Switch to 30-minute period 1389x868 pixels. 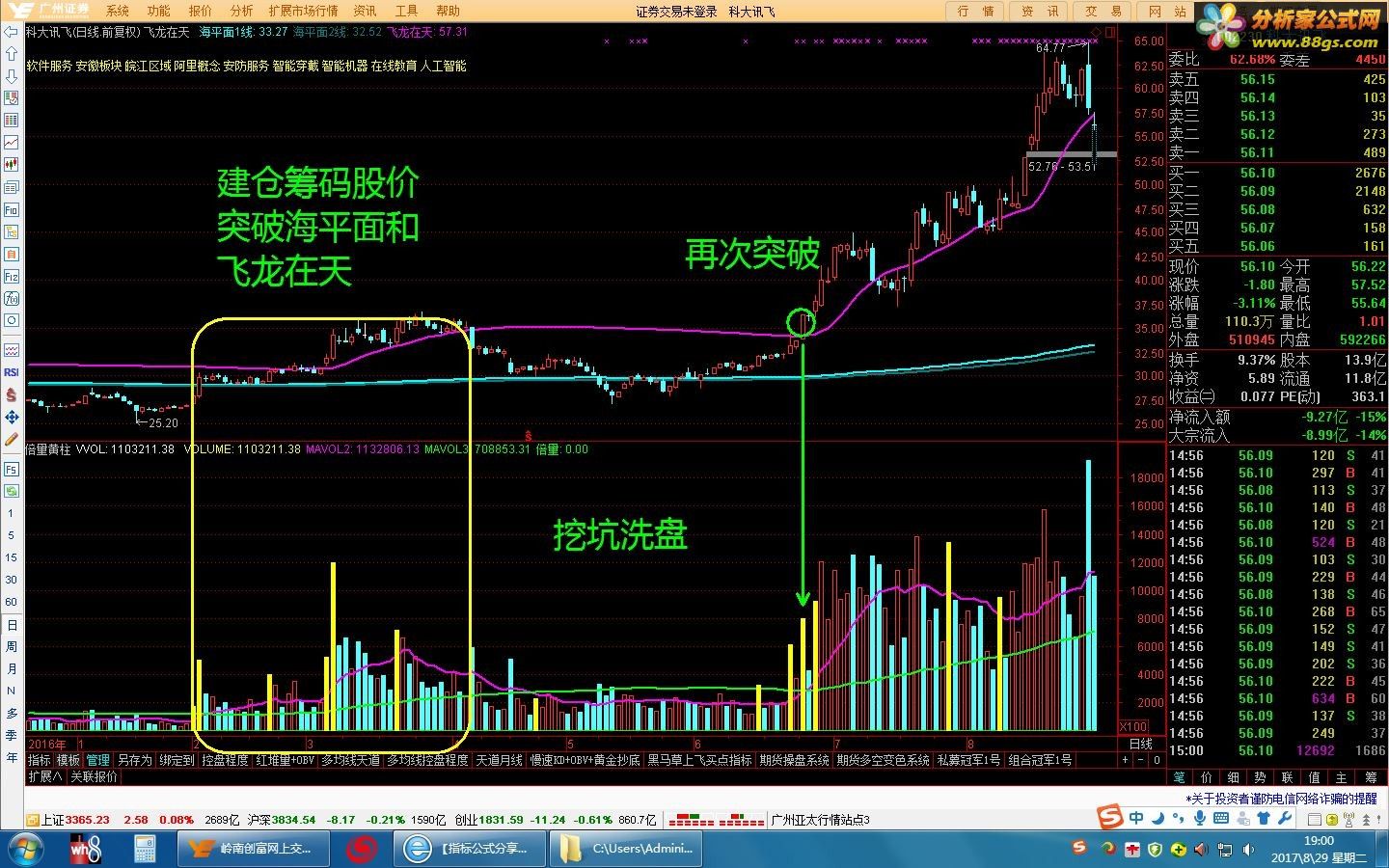pos(12,580)
